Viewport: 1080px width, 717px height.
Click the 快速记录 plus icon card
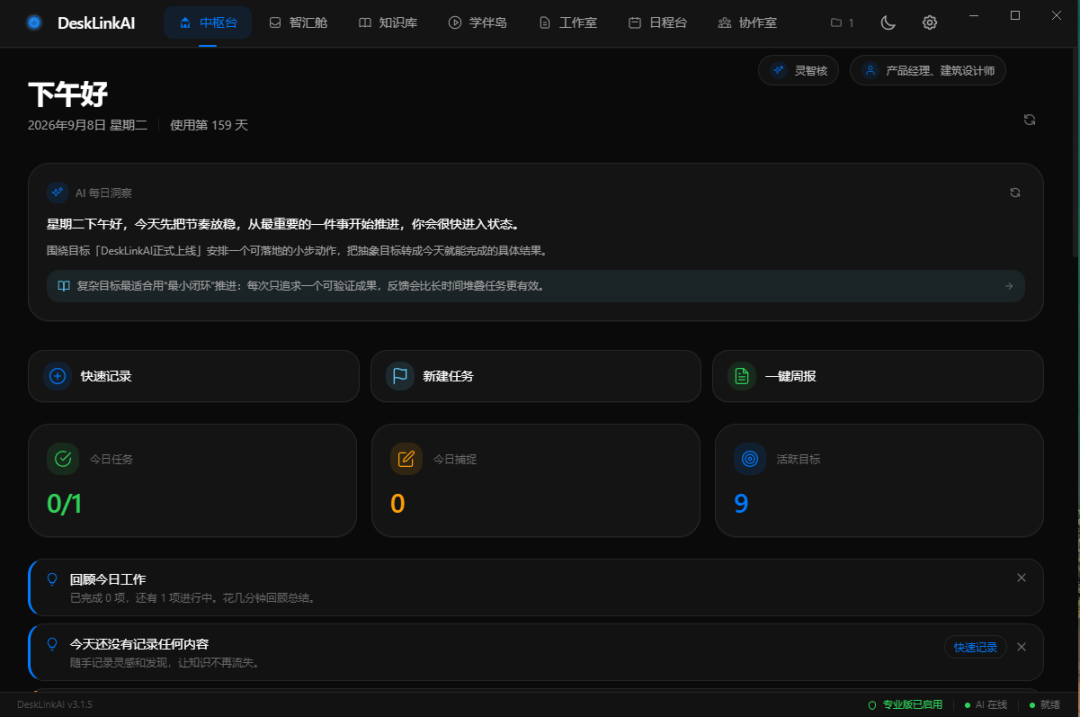194,376
